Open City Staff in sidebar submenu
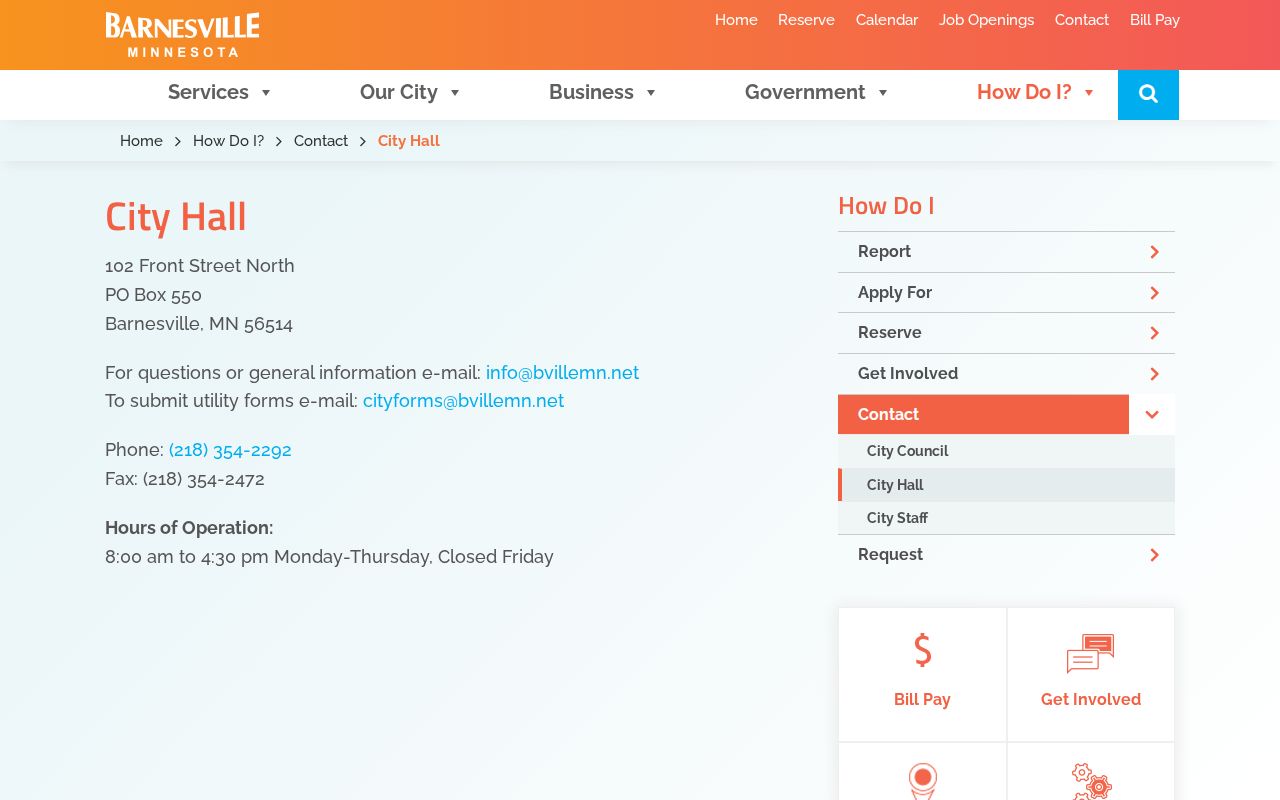Viewport: 1280px width, 800px height. point(1006,518)
